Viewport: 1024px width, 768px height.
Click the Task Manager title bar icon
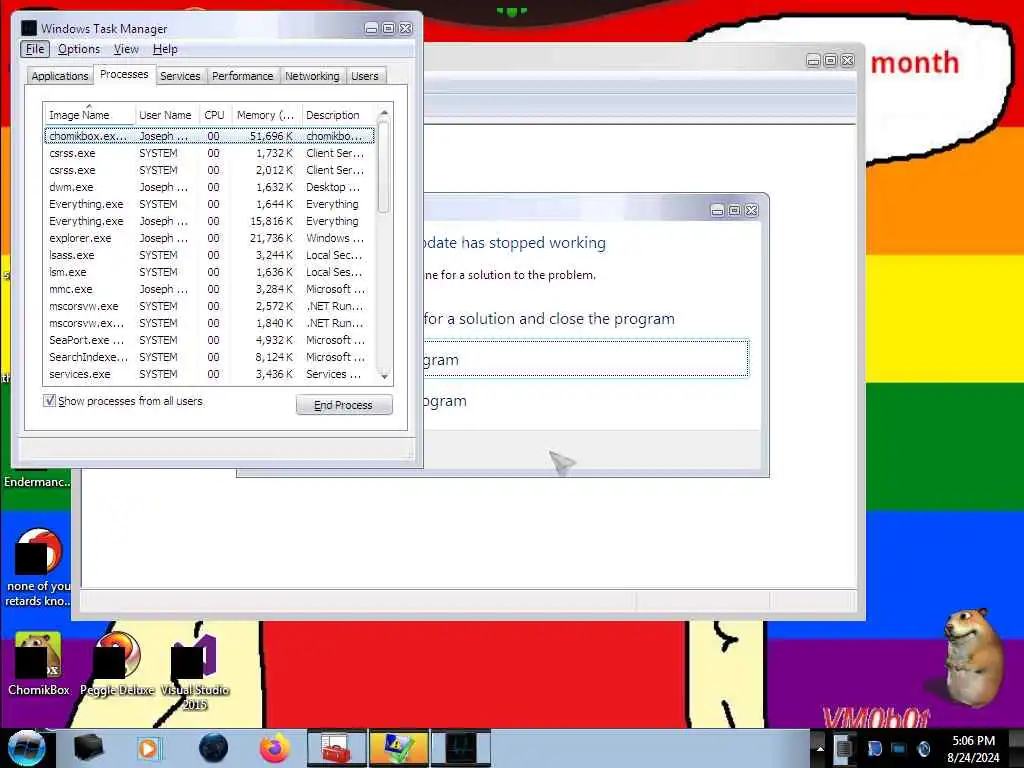(x=29, y=28)
